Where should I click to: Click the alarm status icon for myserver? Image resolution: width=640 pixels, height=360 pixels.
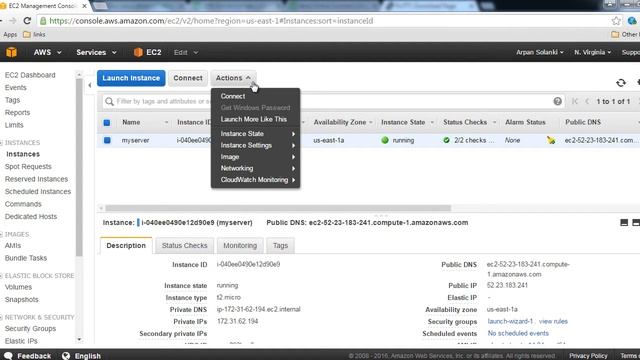tap(551, 140)
